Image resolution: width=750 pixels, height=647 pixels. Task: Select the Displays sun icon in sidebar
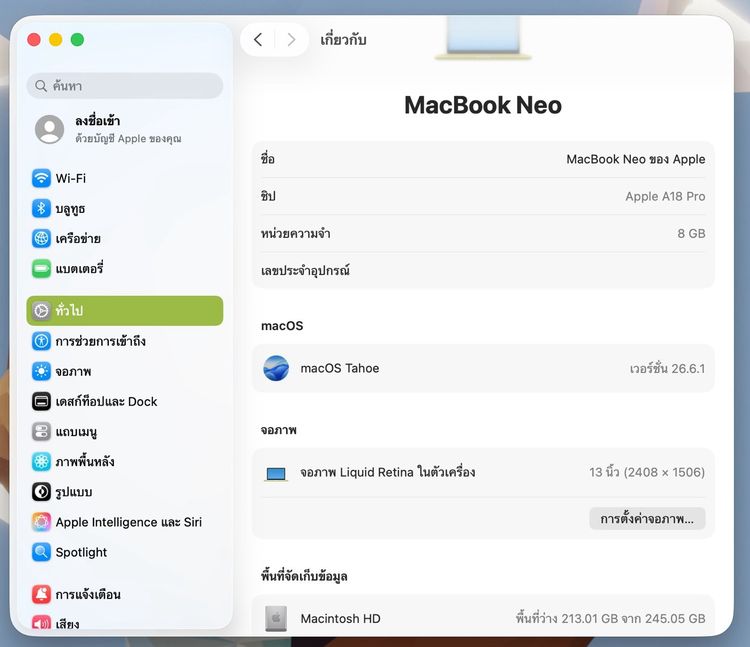[x=41, y=372]
